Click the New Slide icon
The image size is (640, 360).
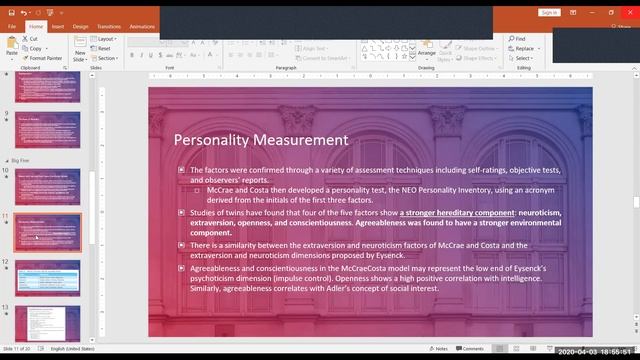[x=80, y=42]
